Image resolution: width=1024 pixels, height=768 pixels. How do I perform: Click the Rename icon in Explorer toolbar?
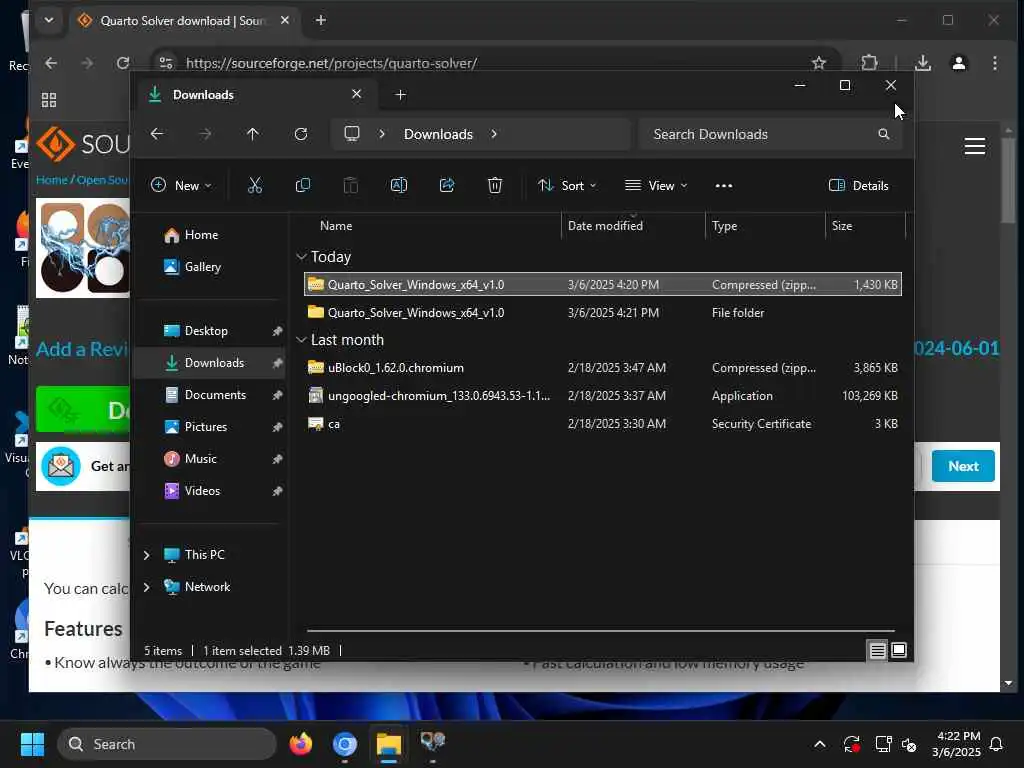pyautogui.click(x=398, y=185)
